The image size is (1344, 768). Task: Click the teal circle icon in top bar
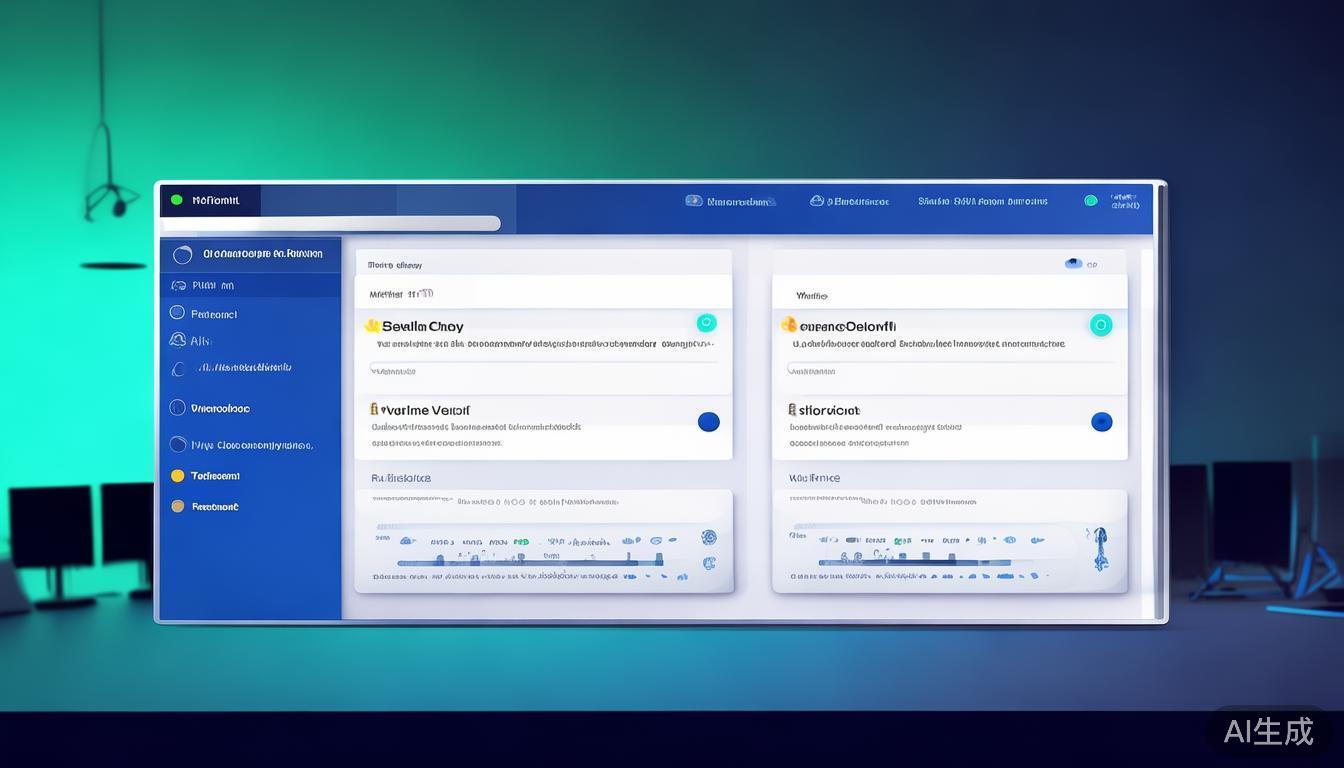(x=1091, y=201)
